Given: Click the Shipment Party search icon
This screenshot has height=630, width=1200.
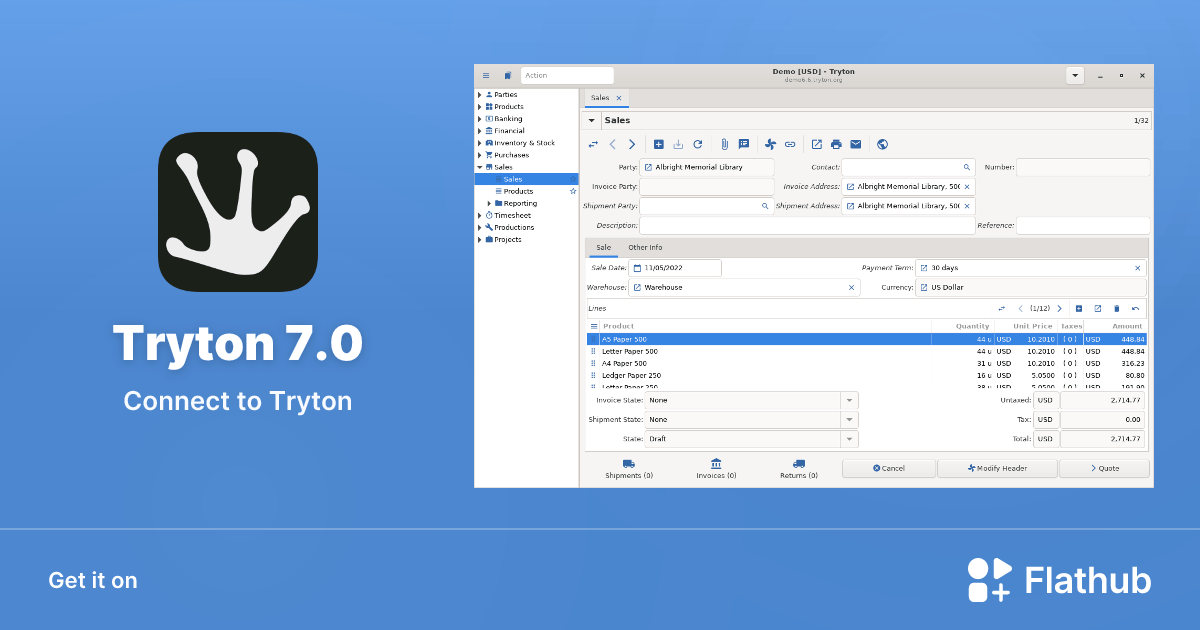Looking at the screenshot, I should pyautogui.click(x=765, y=206).
